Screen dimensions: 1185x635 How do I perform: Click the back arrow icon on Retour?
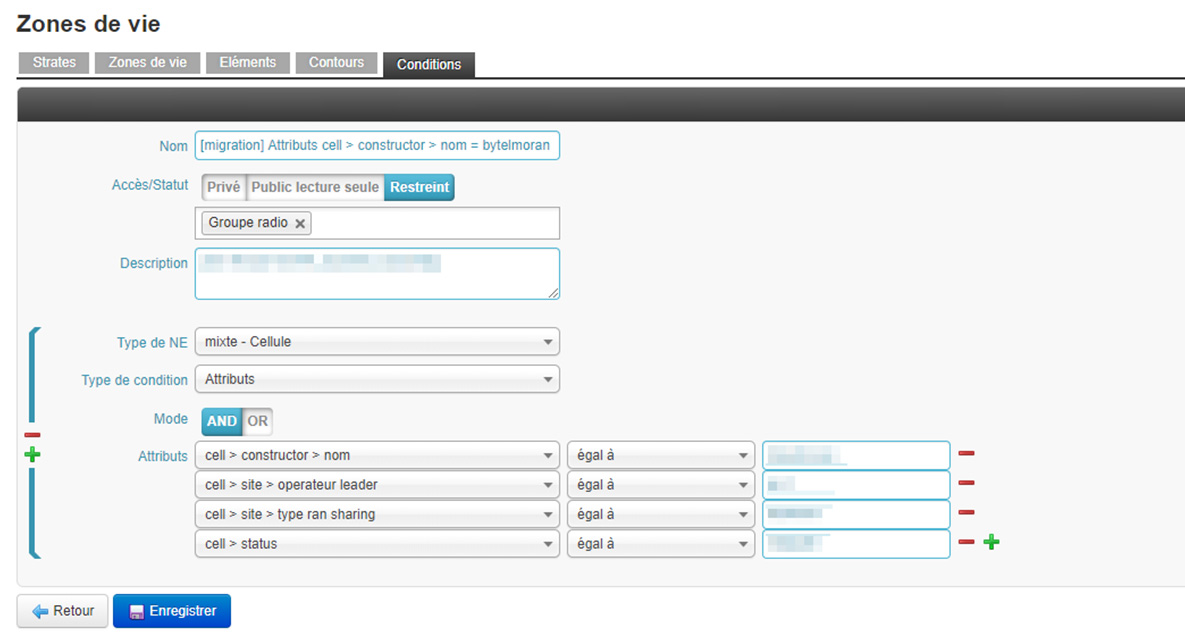40,612
